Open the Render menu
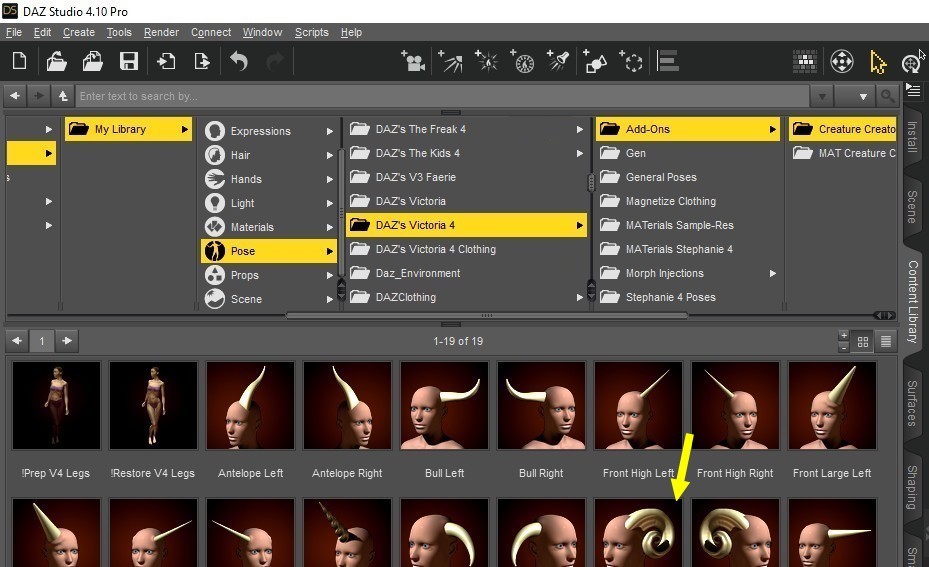 point(161,33)
